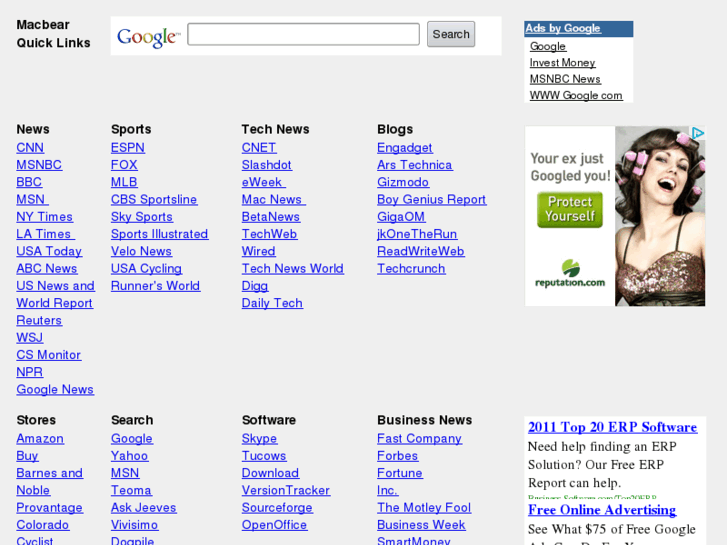Open the Teoma search link
Viewport: 727px width, 545px height.
(131, 490)
